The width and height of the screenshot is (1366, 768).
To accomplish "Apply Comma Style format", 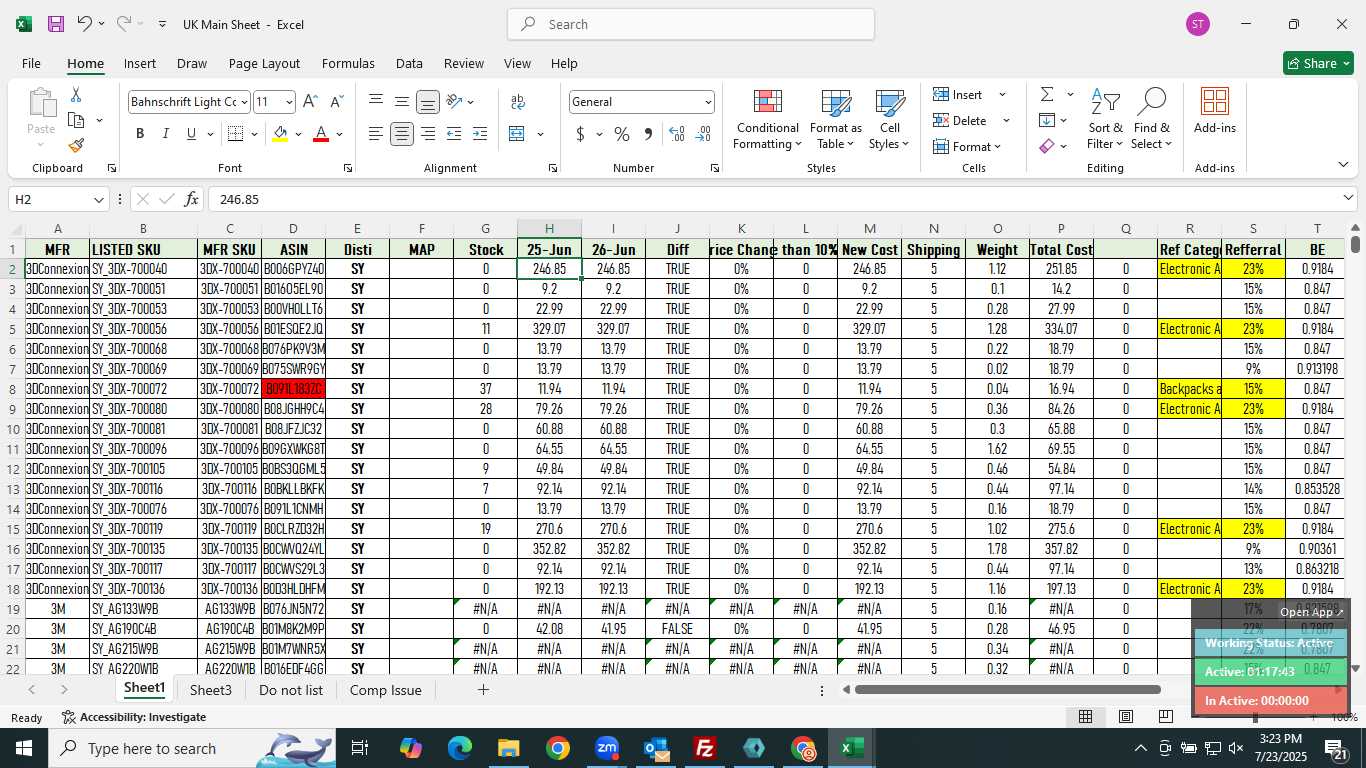I will (x=648, y=134).
